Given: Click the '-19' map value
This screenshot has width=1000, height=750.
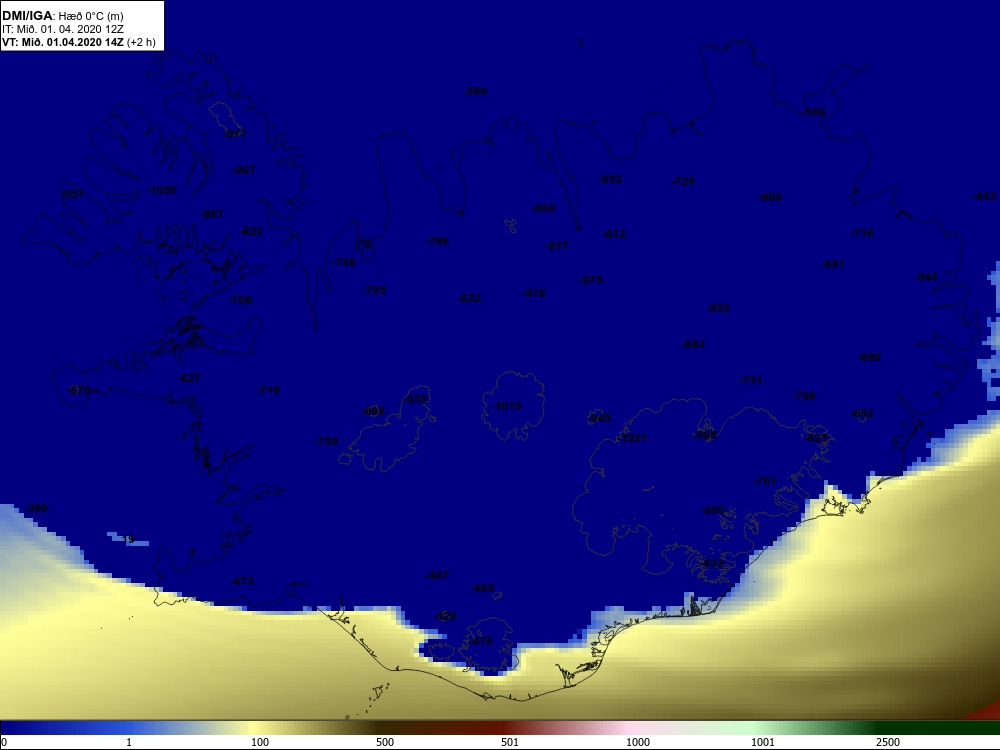Looking at the screenshot, I should (128, 540).
